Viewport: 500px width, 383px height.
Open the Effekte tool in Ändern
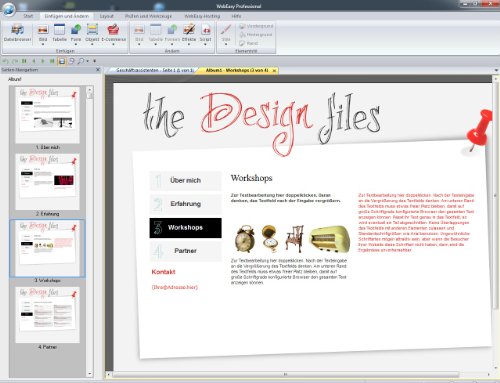point(189,33)
